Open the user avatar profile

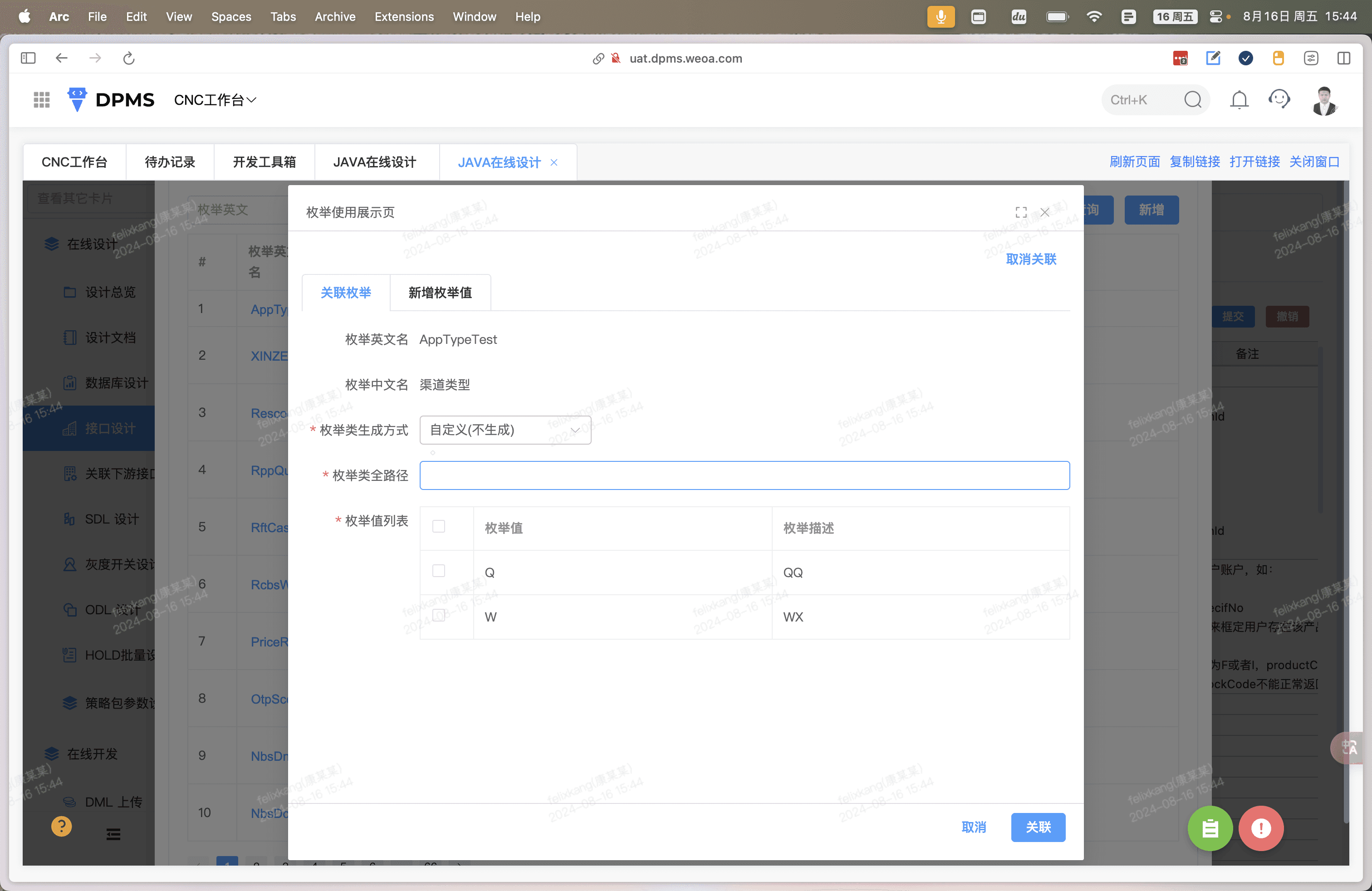pyautogui.click(x=1324, y=100)
